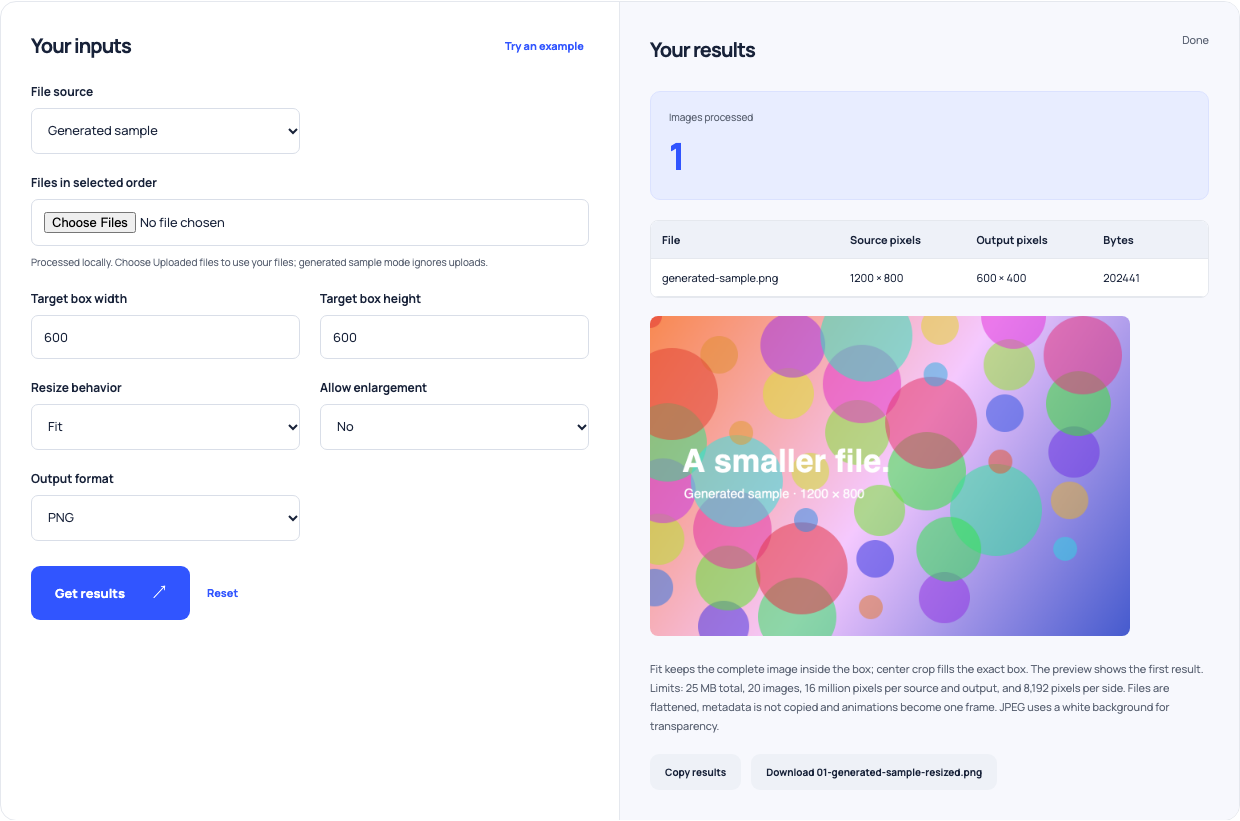Click the 202441 bytes value
This screenshot has width=1240, height=821.
1121,278
